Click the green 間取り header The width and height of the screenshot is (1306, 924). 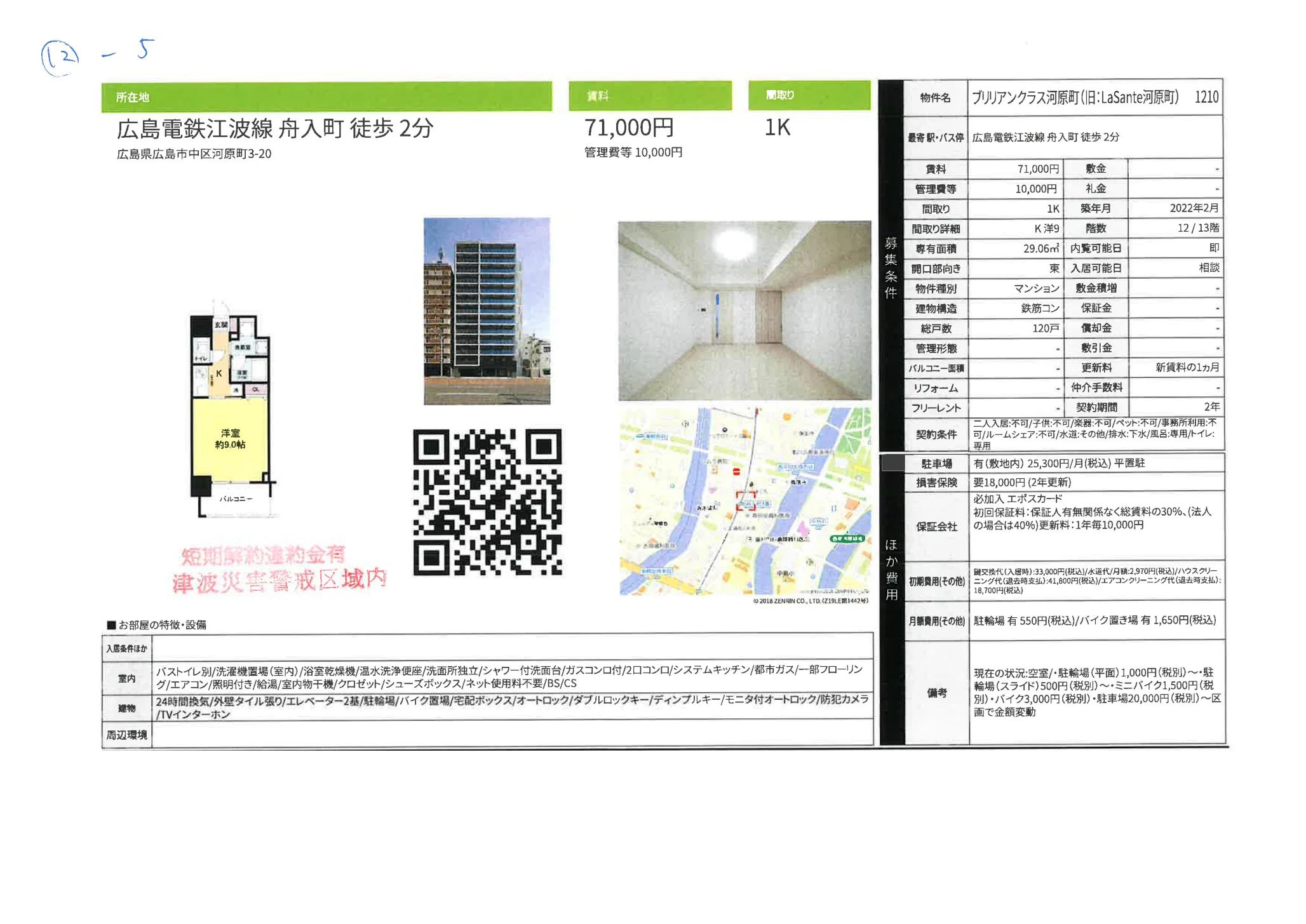click(809, 95)
